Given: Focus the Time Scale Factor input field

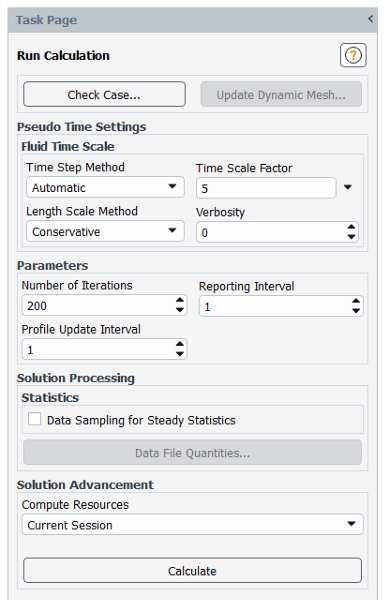Looking at the screenshot, I should (x=266, y=188).
